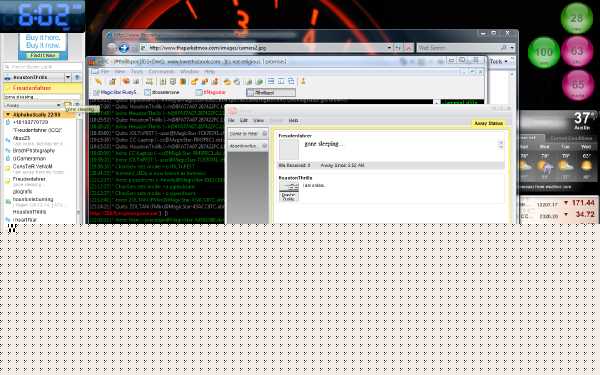Click HoustonThrills buddy icon in Away Status window
Screen dimensions: 600x375
tap(289, 191)
